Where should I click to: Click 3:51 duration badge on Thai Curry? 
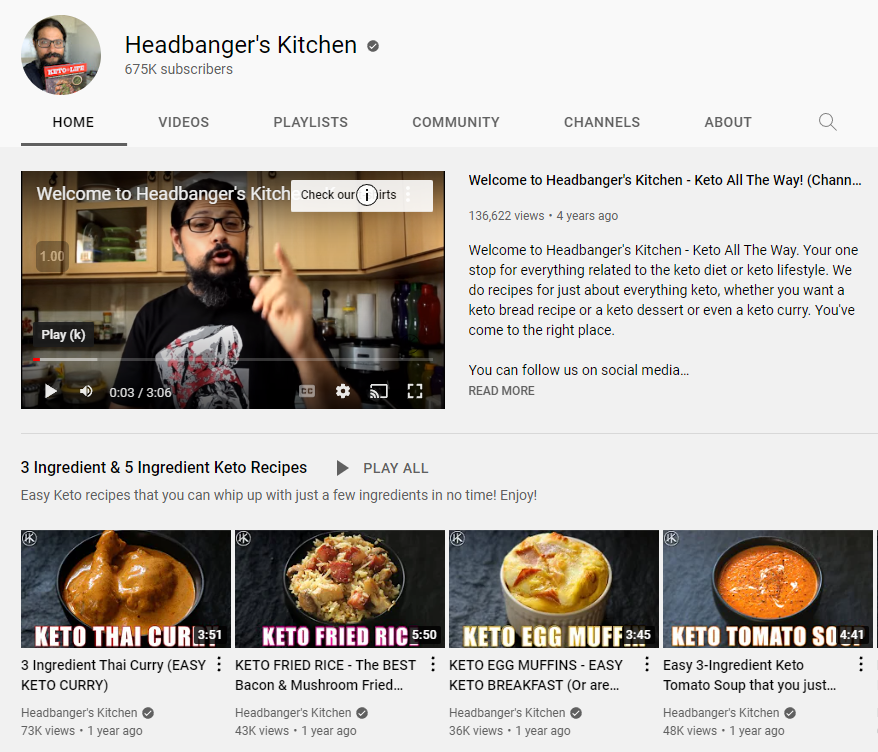209,635
